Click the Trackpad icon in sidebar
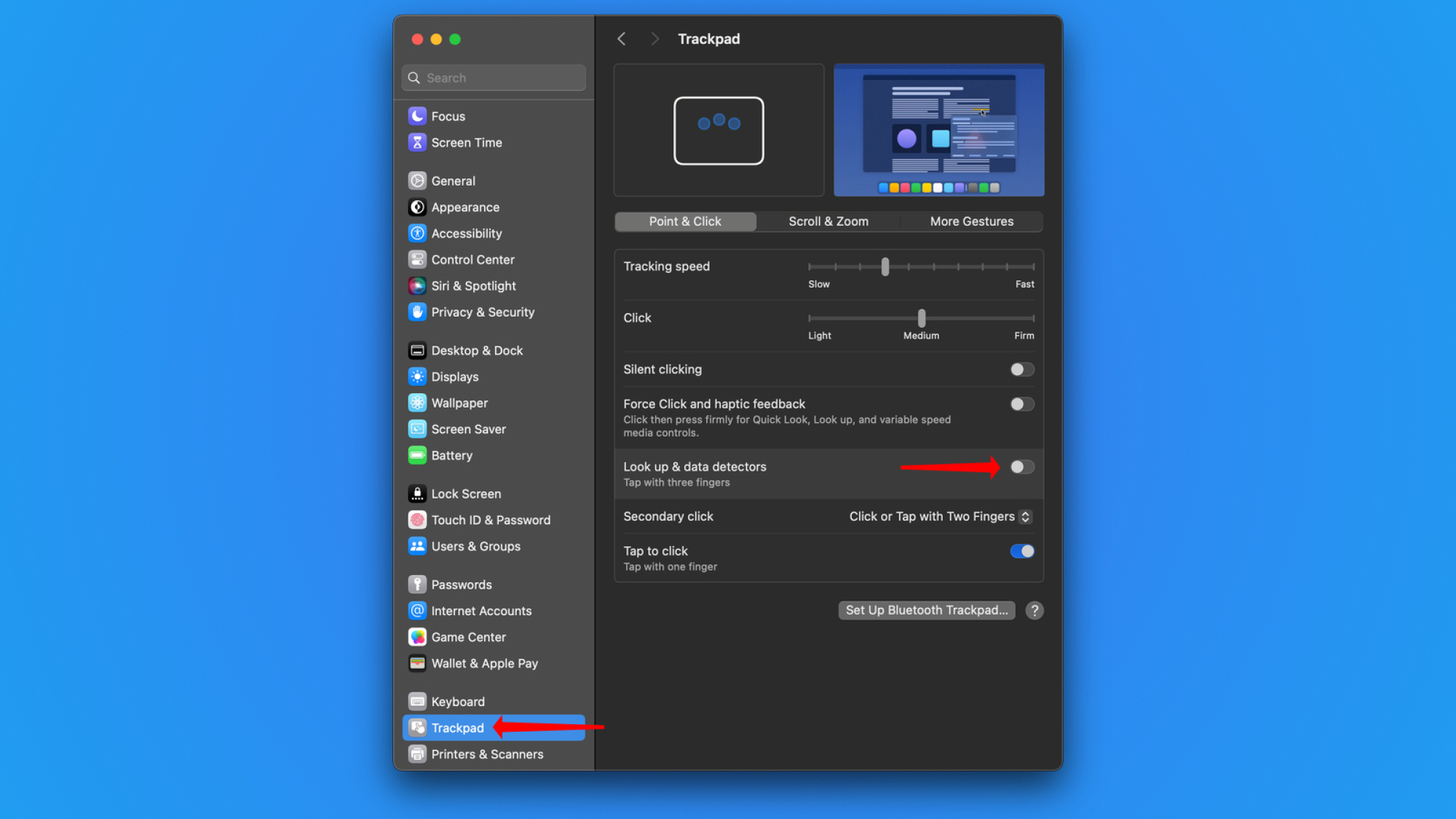The width and height of the screenshot is (1456, 819). 417,727
